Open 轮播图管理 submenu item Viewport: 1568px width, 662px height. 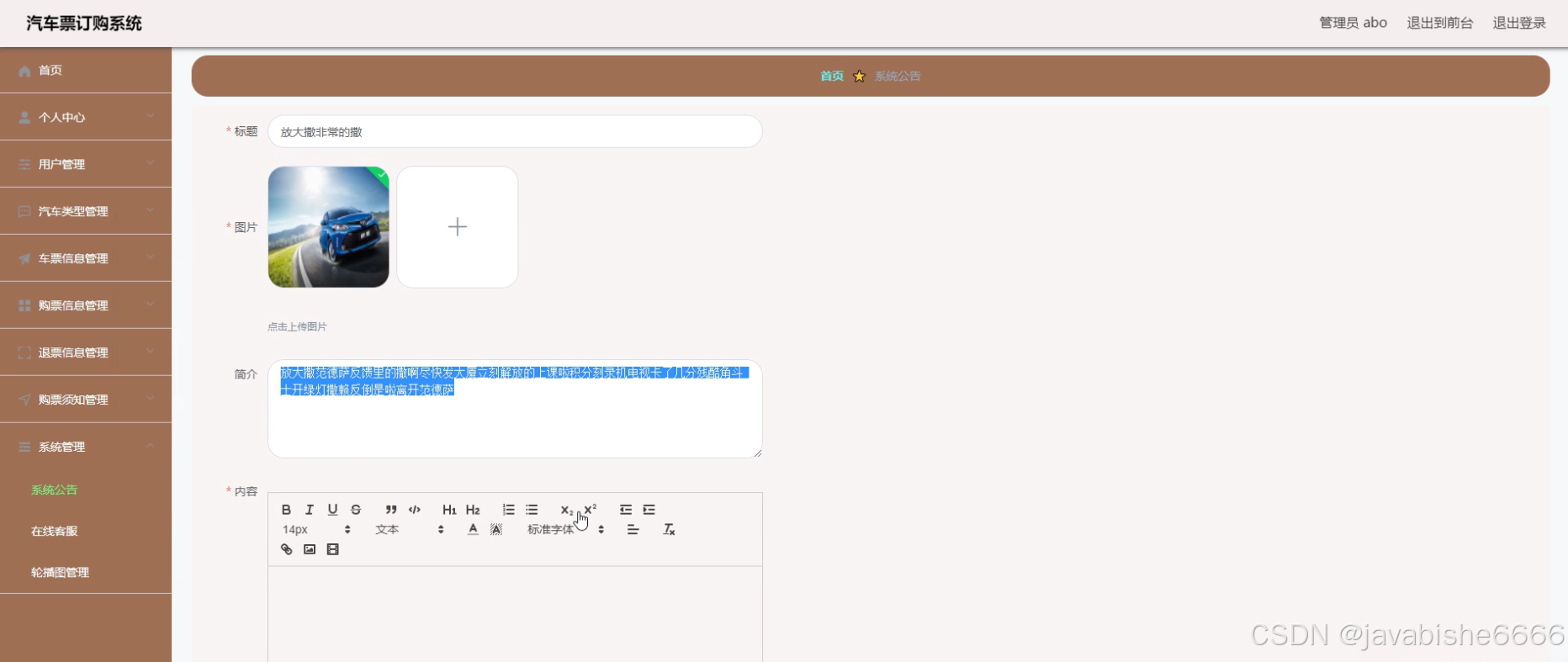click(x=60, y=572)
